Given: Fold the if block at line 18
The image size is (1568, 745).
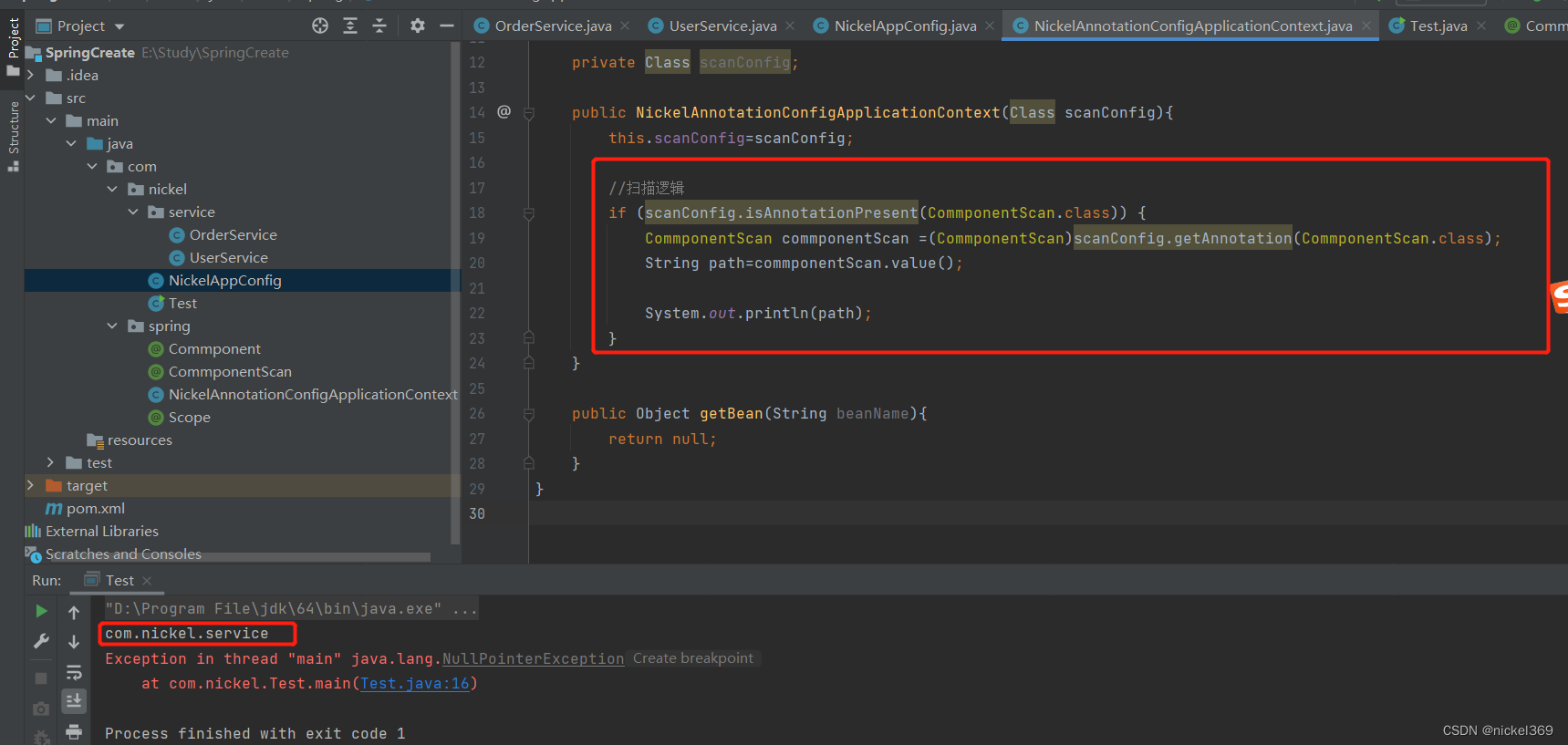Looking at the screenshot, I should coord(528,213).
